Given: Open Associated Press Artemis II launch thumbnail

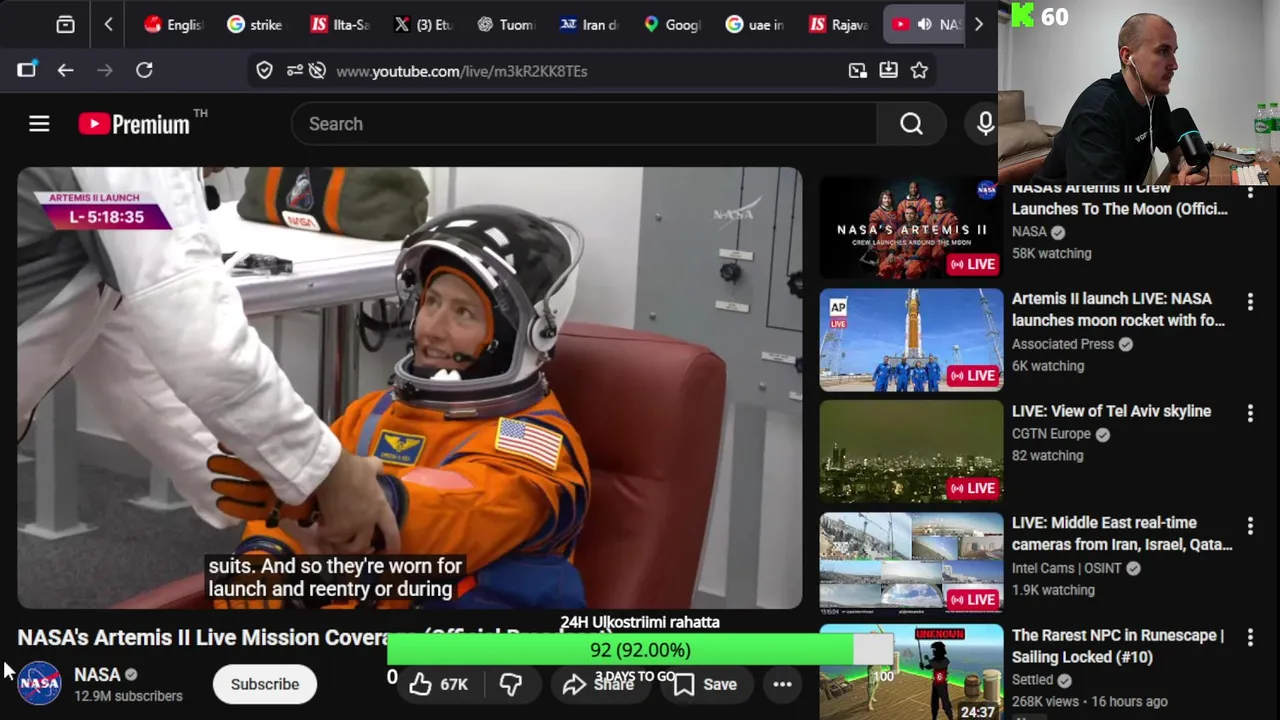Looking at the screenshot, I should pos(911,340).
